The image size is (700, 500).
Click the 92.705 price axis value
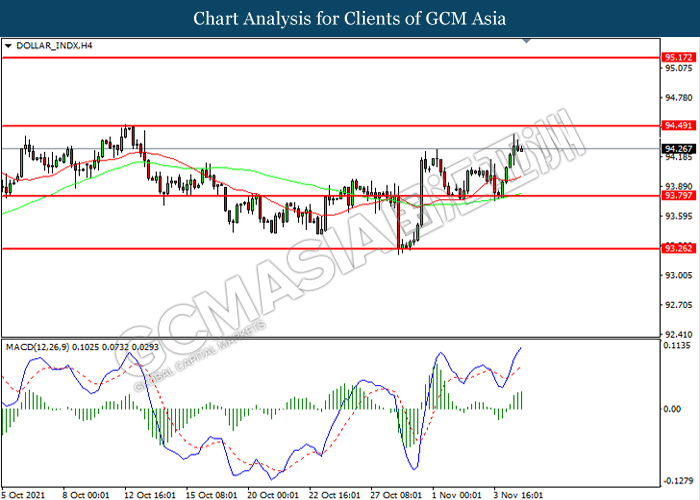tap(679, 305)
